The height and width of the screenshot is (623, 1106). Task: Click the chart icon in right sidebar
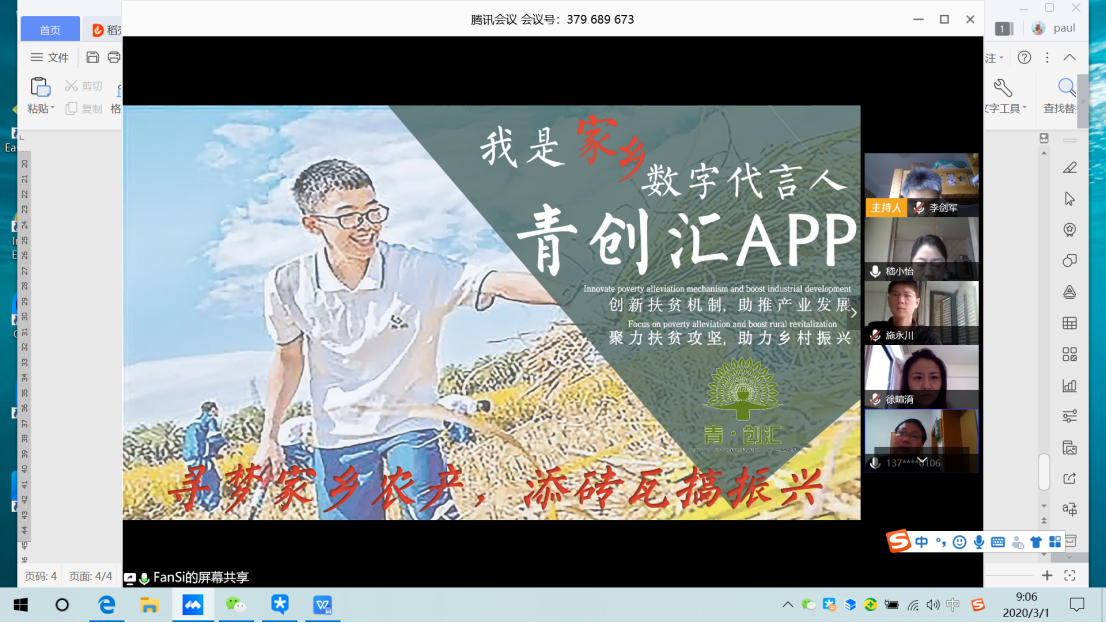pyautogui.click(x=1069, y=385)
